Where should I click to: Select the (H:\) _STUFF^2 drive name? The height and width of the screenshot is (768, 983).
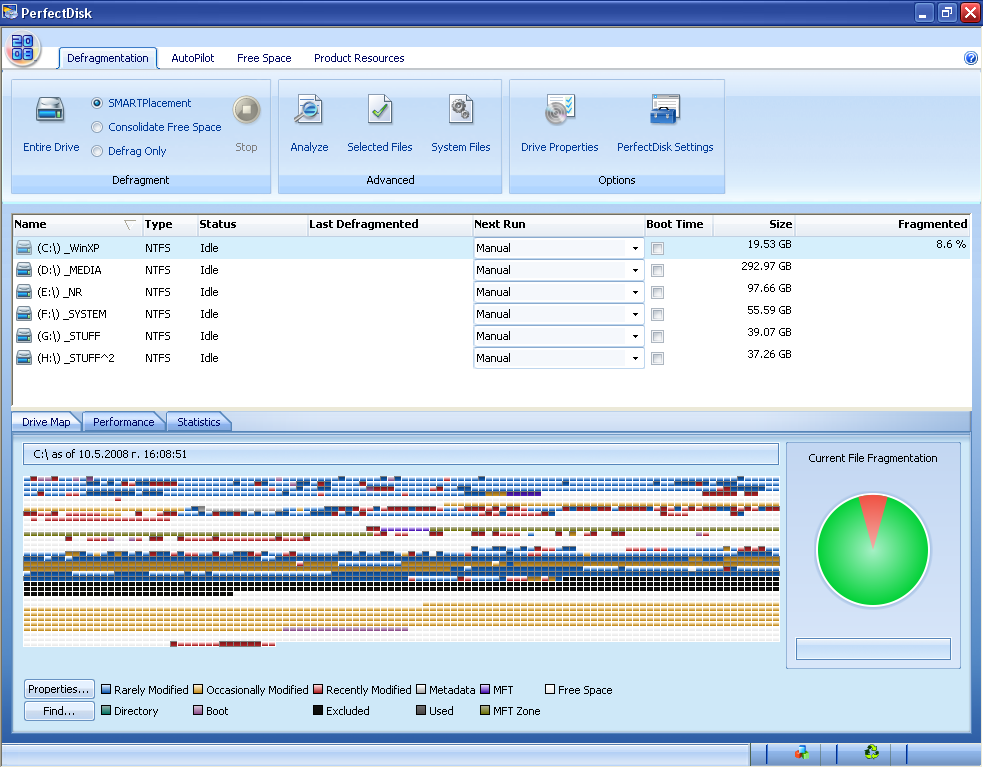[x=76, y=358]
